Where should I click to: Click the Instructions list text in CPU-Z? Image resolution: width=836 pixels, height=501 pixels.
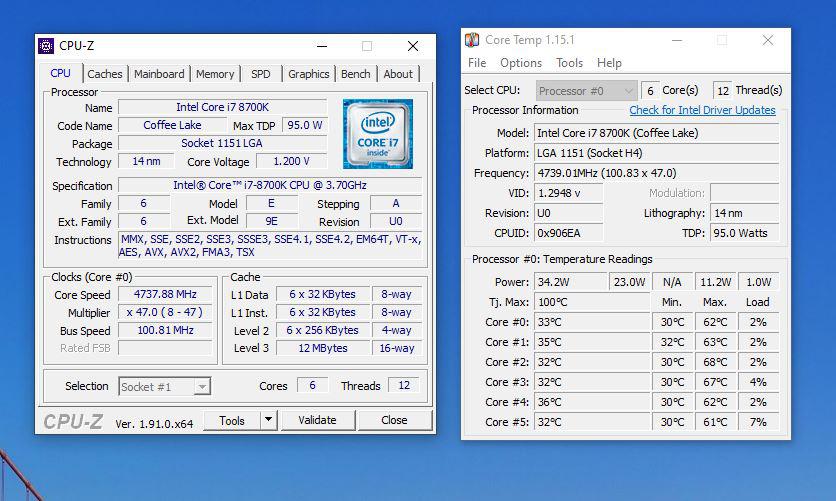270,246
